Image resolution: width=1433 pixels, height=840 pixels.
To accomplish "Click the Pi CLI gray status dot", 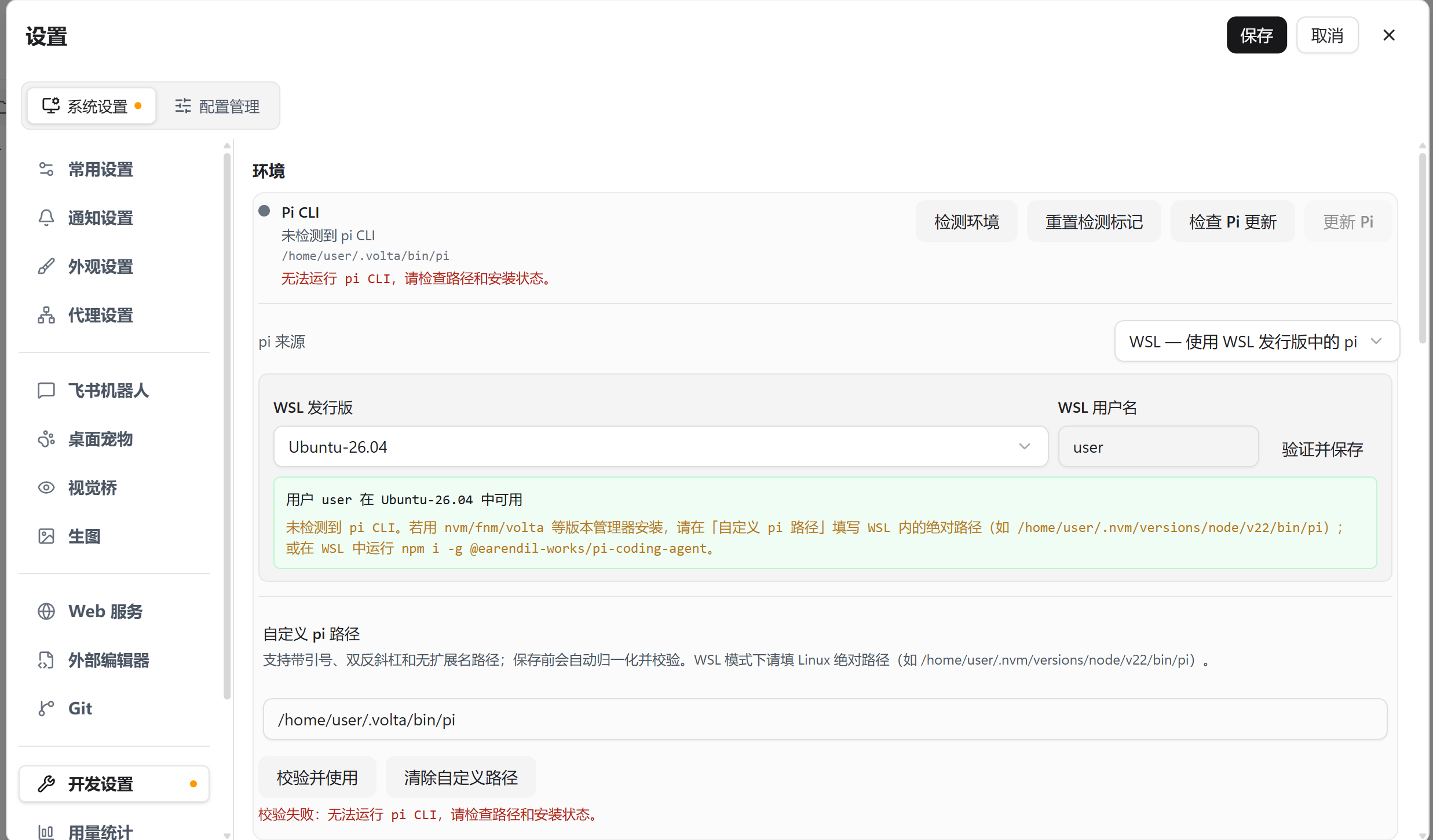I will coord(264,211).
